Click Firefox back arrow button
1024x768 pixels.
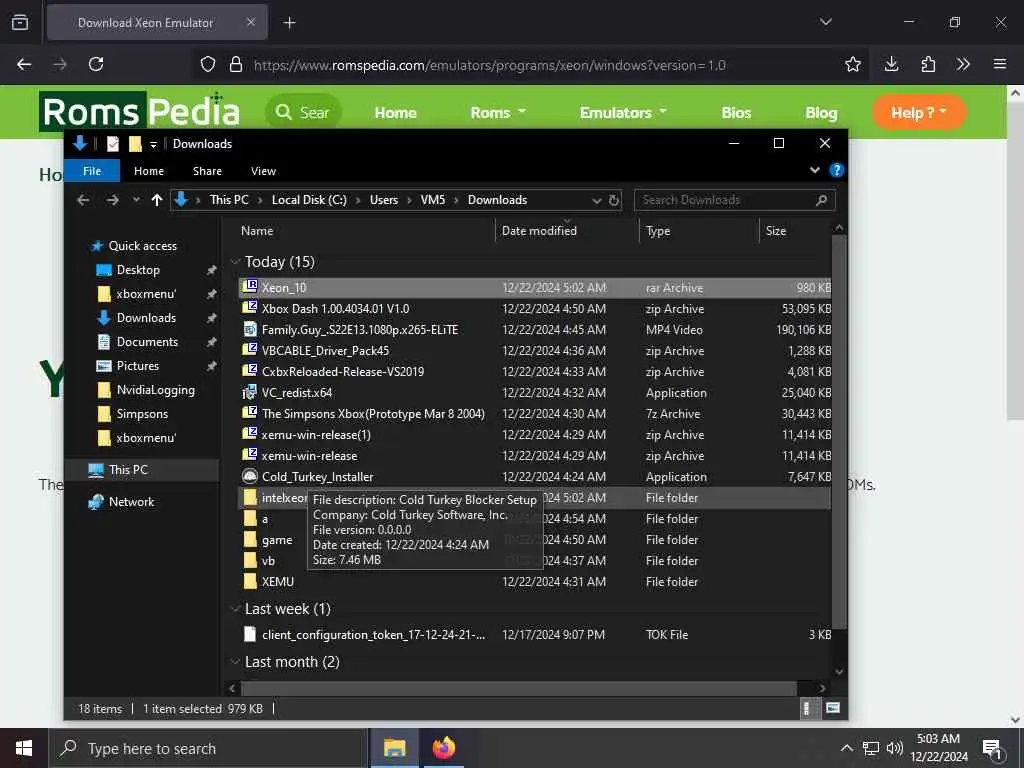[x=24, y=64]
